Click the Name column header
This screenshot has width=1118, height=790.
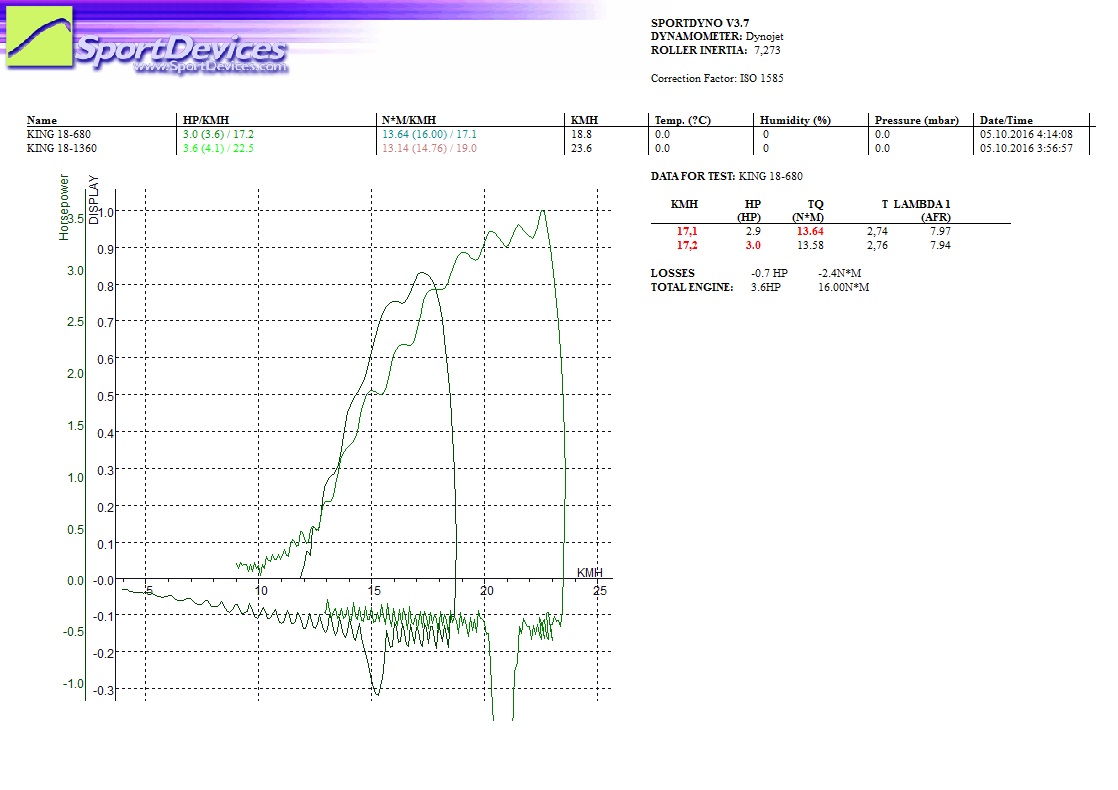42,120
